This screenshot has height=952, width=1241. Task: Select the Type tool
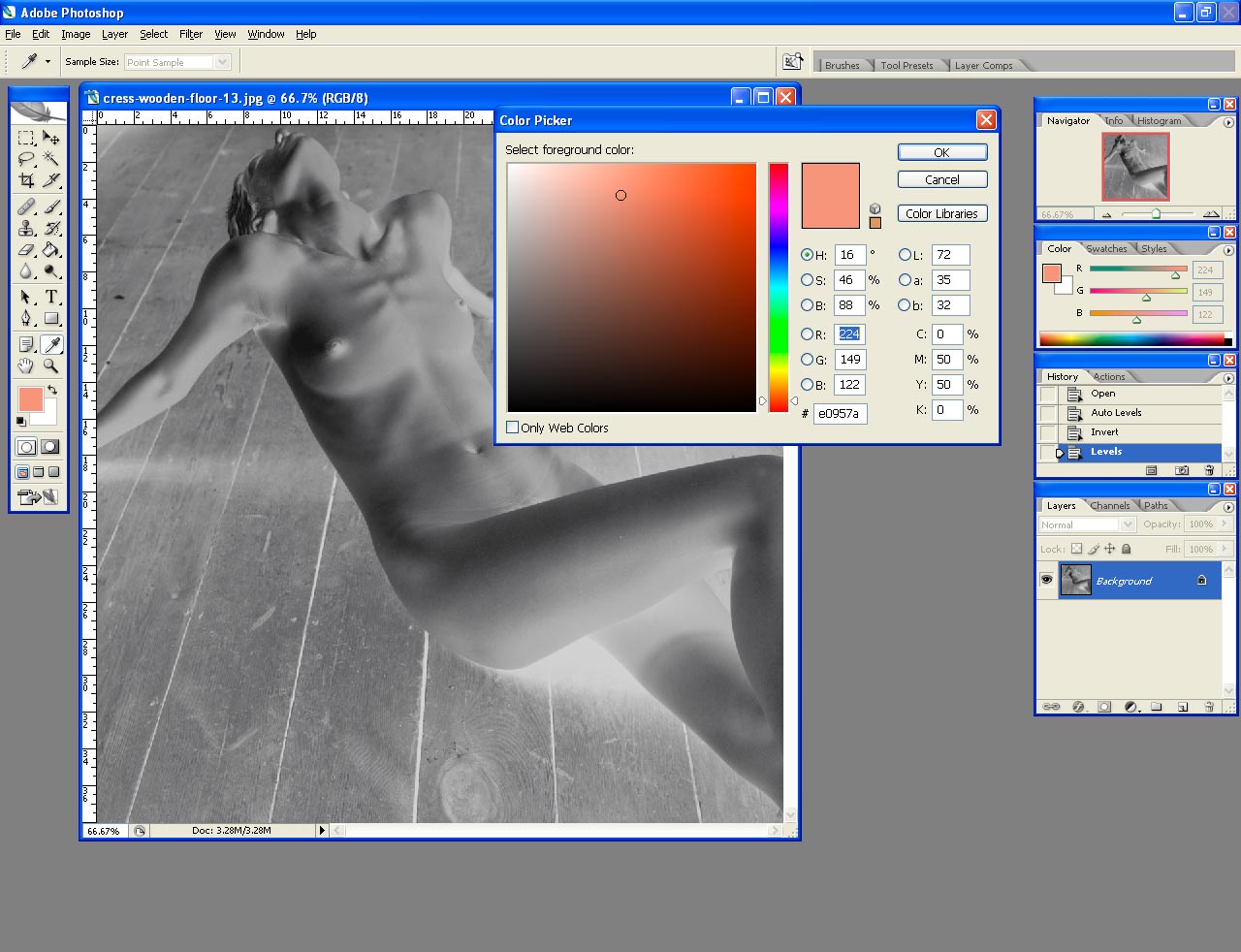click(x=51, y=298)
